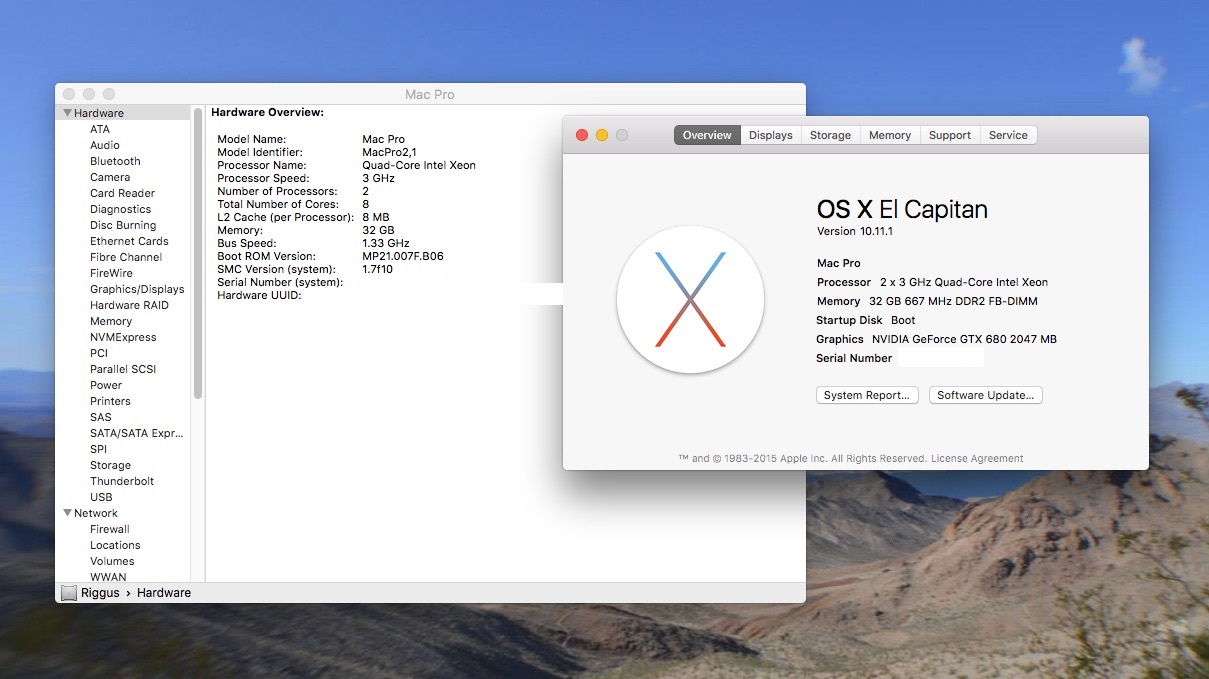Open Thunderbolt hardware info
This screenshot has width=1209, height=679.
[122, 481]
